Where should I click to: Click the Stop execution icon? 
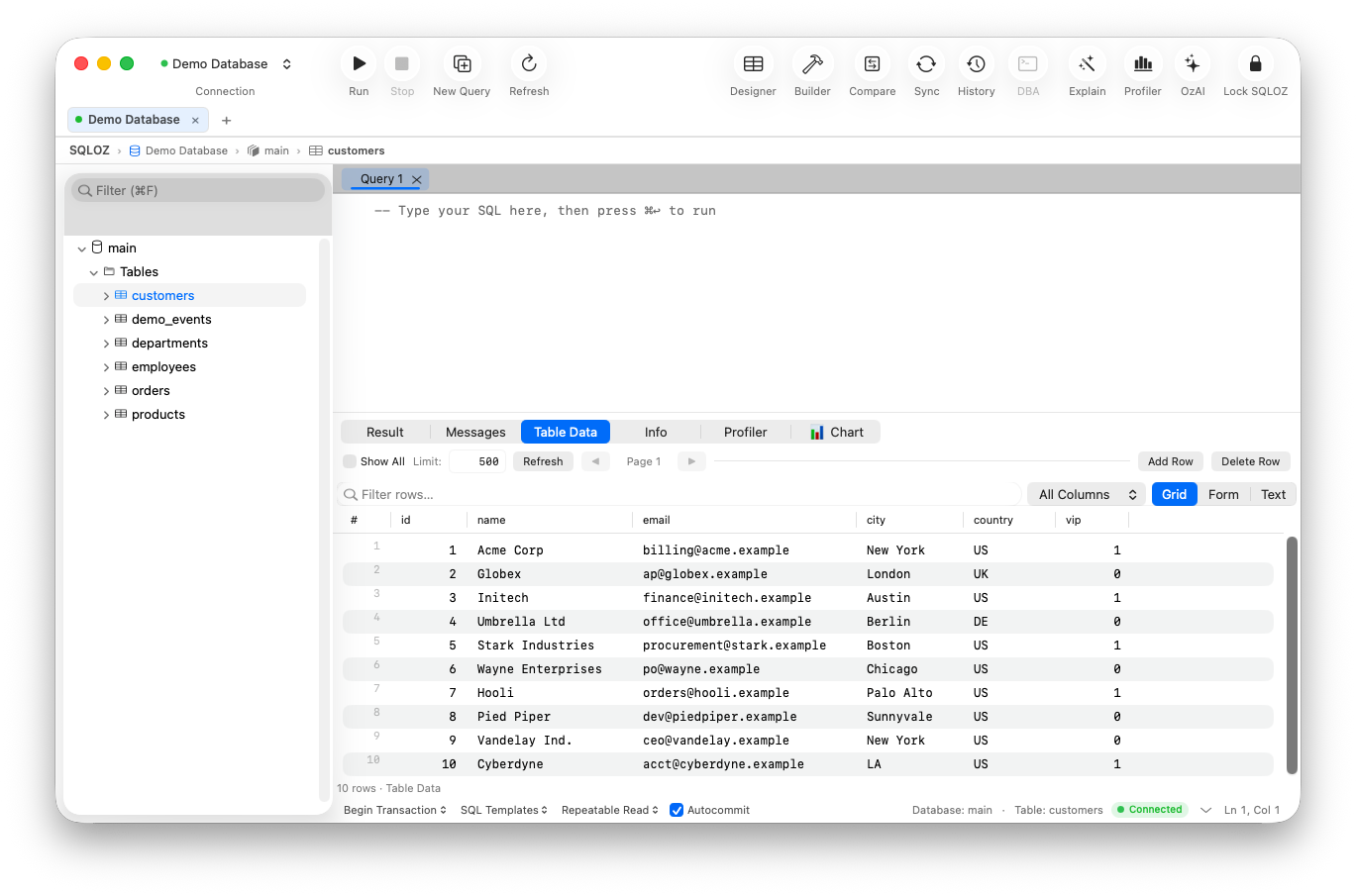click(402, 63)
